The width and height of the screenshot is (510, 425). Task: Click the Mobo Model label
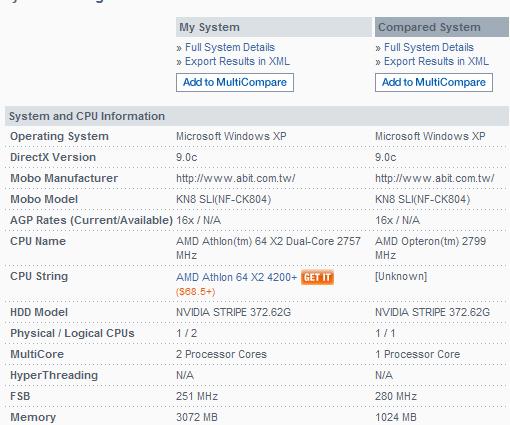pos(44,199)
